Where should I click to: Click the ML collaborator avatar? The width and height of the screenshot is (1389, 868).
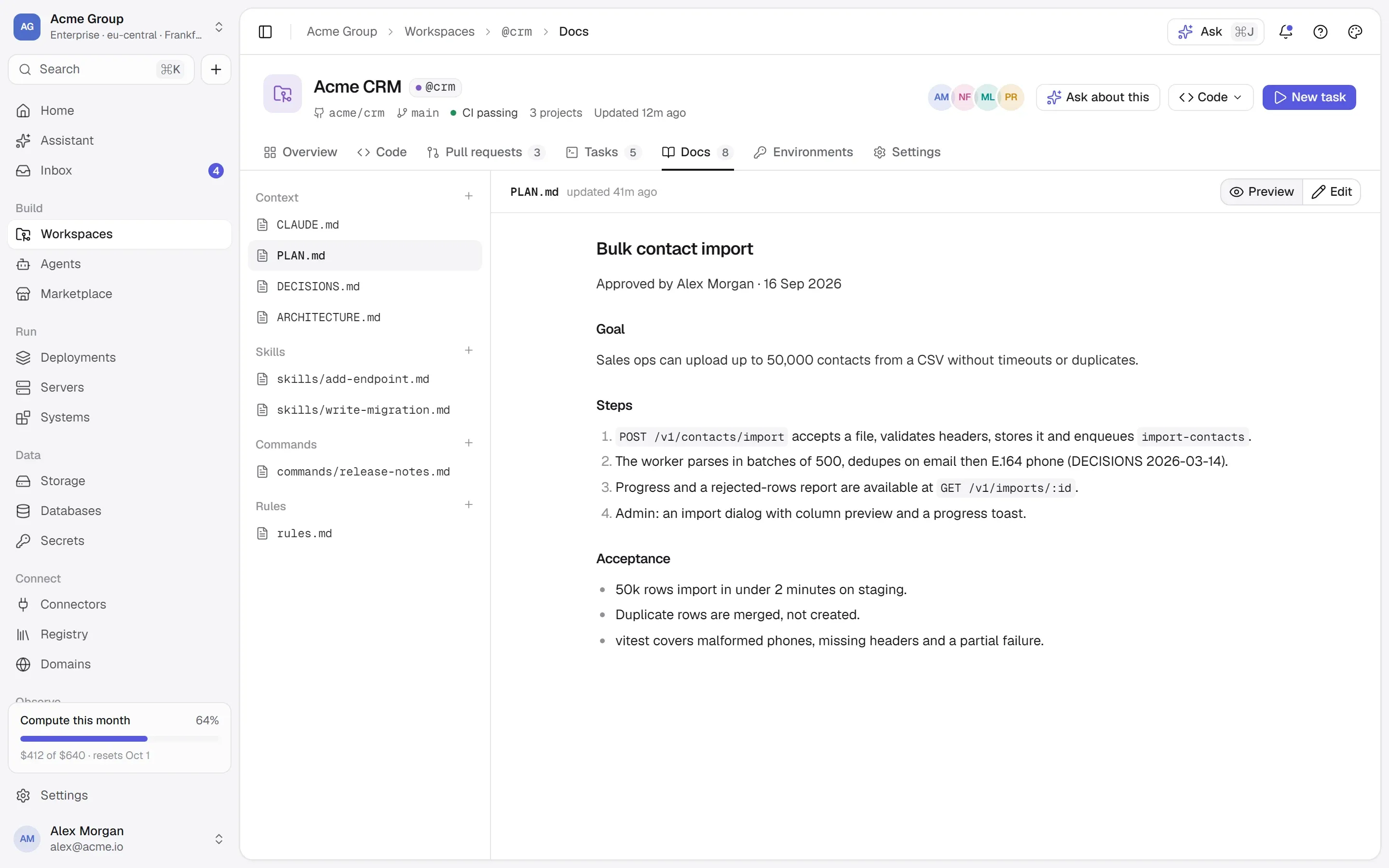coord(987,97)
